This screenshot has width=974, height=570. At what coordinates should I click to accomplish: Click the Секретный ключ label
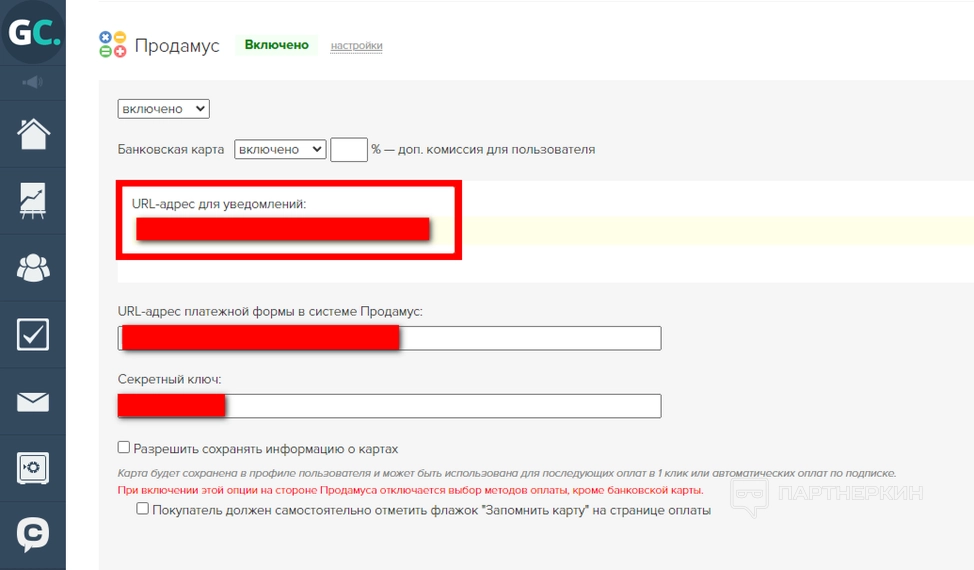170,379
